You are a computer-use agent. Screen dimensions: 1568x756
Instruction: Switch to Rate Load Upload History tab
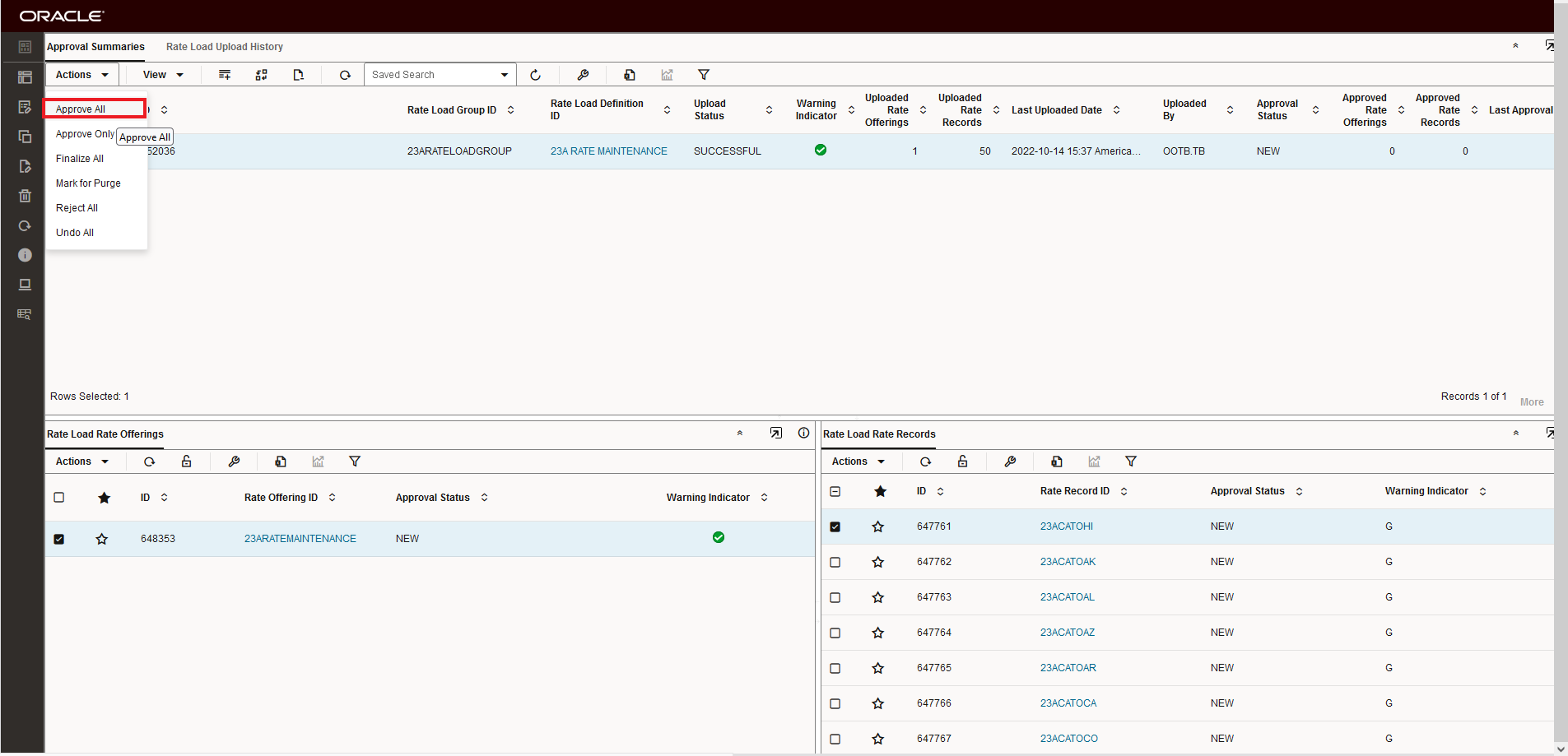225,47
